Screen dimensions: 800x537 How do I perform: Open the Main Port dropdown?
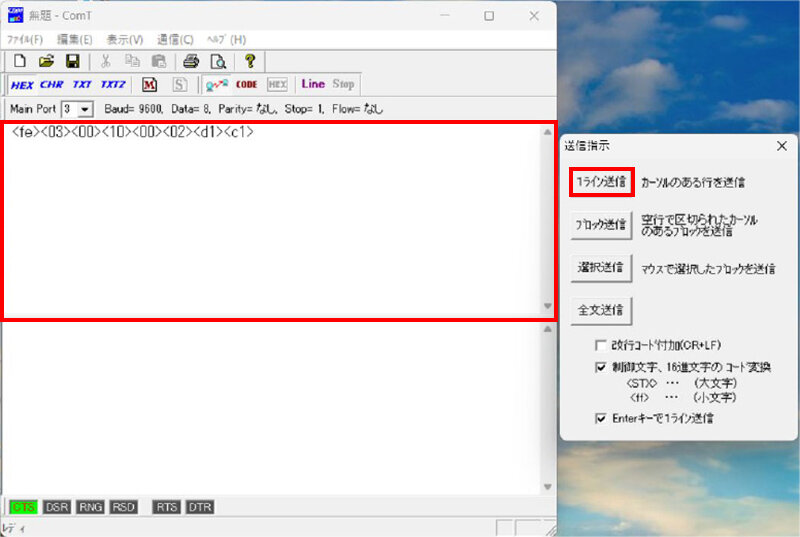84,109
